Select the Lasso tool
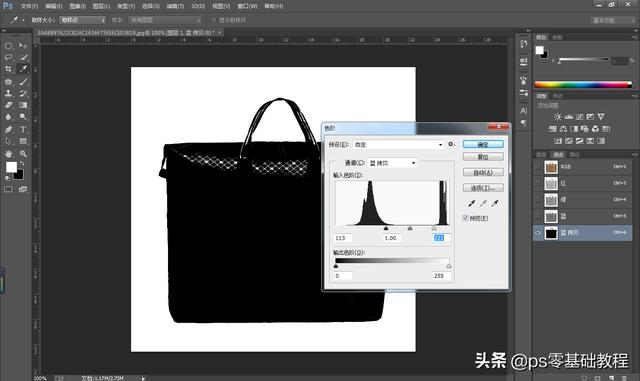 point(8,57)
